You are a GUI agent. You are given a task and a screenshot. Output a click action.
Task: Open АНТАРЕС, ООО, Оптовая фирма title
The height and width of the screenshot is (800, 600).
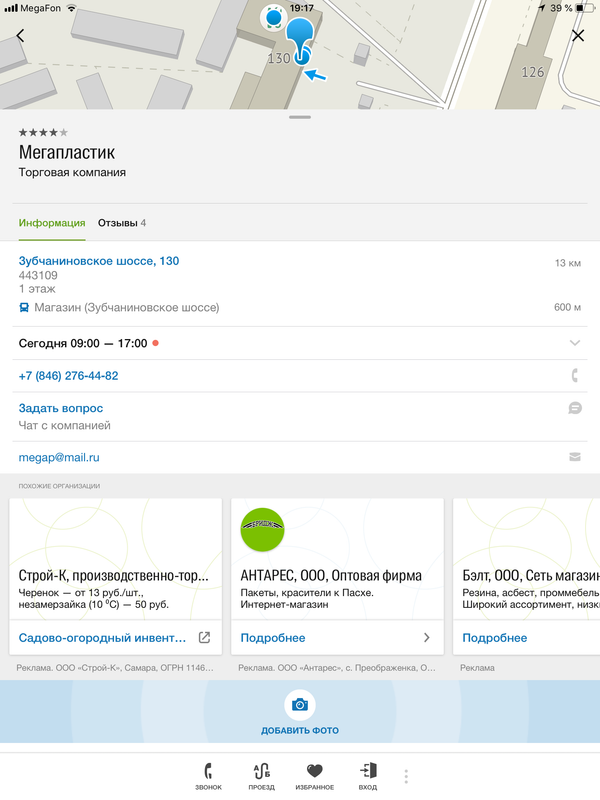[331, 576]
